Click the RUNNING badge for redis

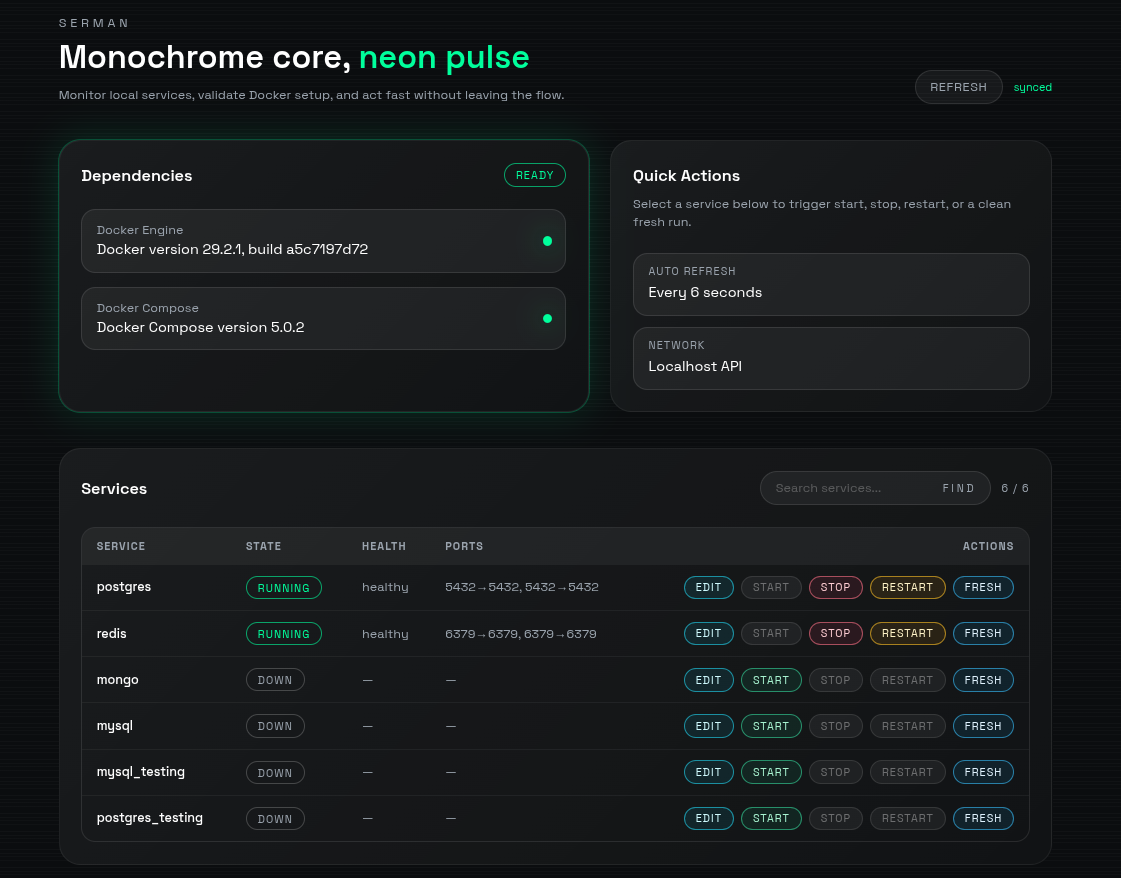tap(284, 633)
